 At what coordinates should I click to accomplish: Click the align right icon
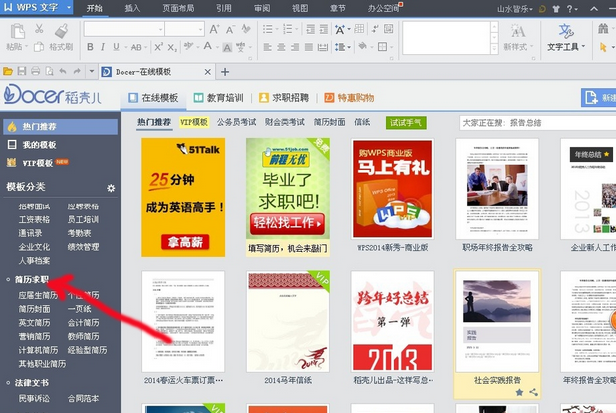coord(295,47)
